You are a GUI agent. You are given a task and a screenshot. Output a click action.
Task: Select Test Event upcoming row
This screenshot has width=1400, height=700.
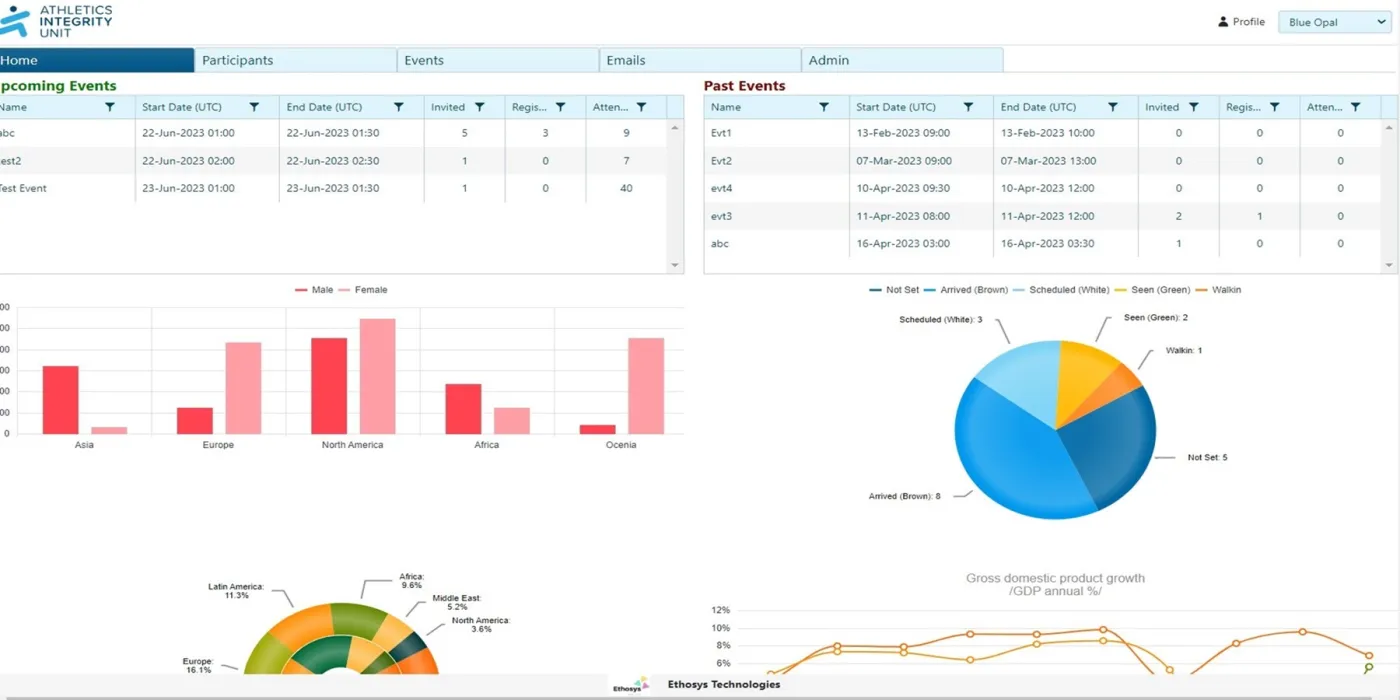[333, 188]
